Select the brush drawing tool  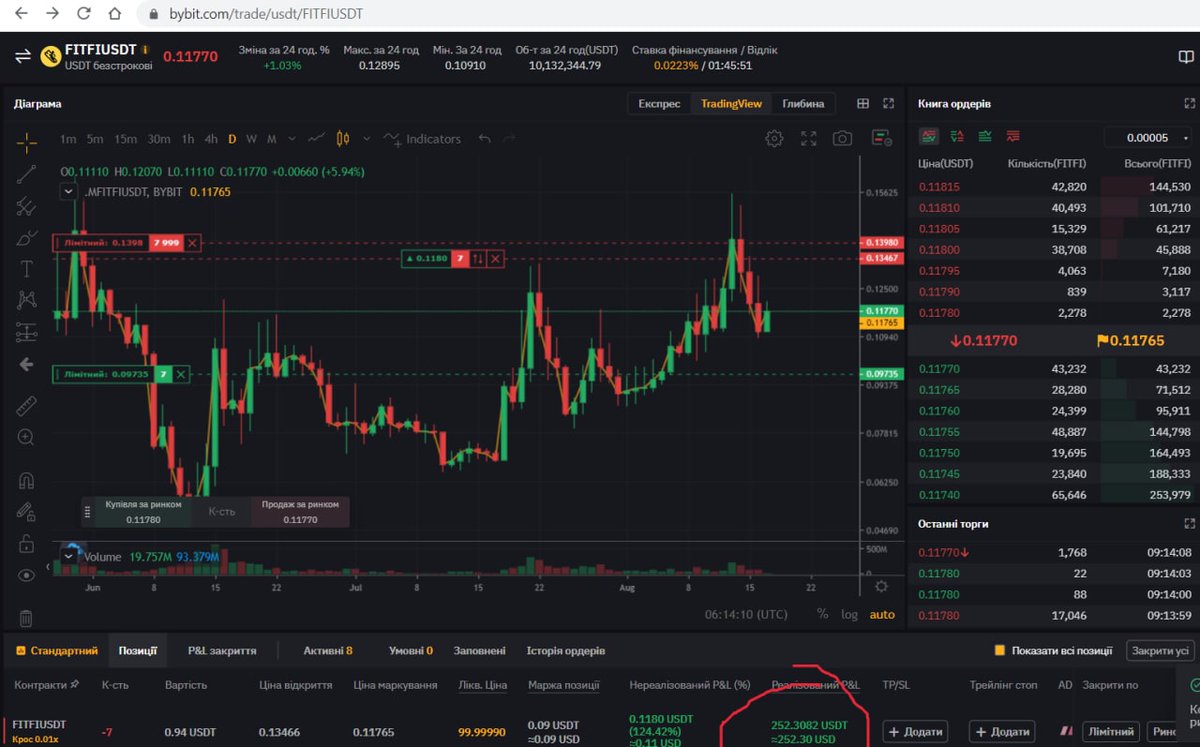(26, 239)
